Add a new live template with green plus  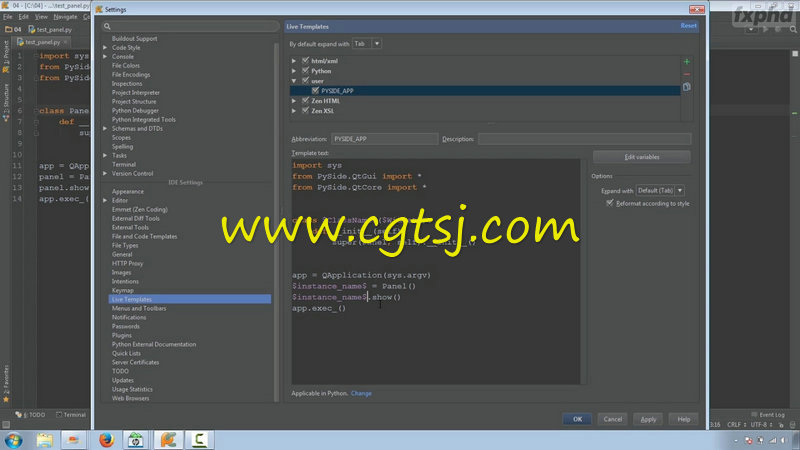coord(687,62)
